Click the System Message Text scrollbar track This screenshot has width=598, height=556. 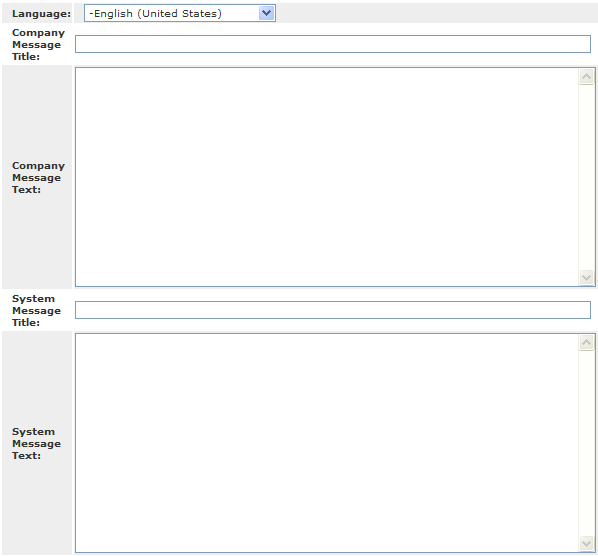coord(586,443)
